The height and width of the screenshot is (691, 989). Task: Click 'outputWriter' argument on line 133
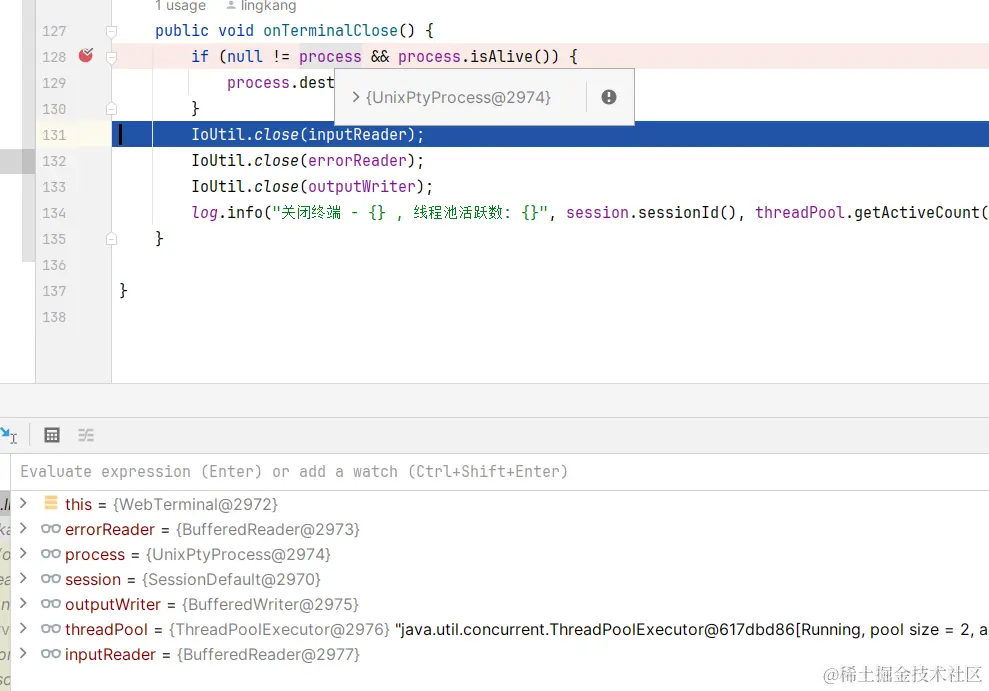(362, 187)
